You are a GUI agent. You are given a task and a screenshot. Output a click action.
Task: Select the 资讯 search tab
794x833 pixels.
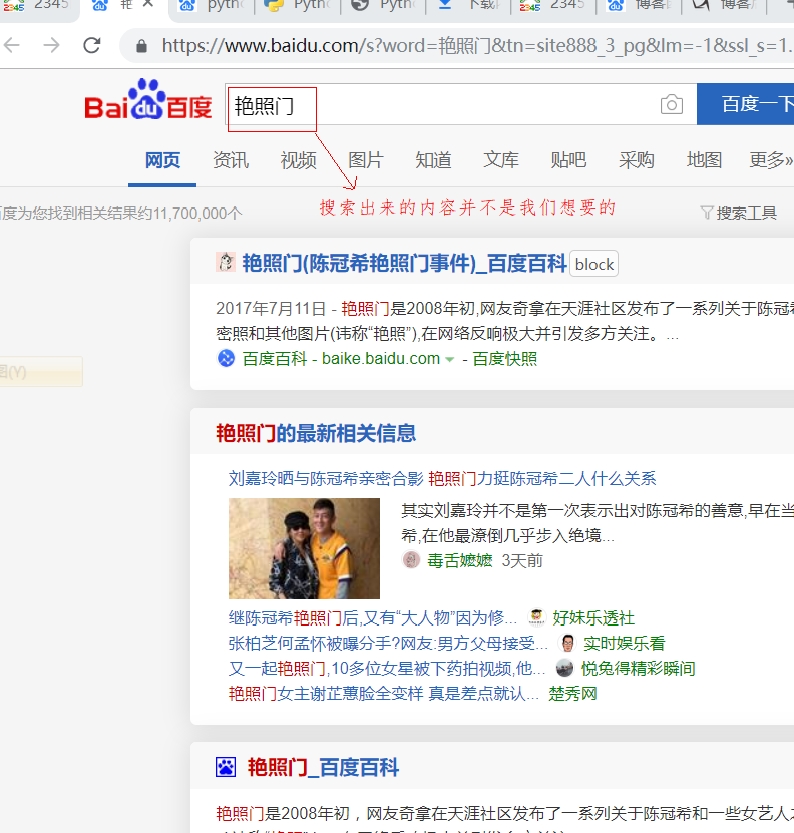coord(230,159)
